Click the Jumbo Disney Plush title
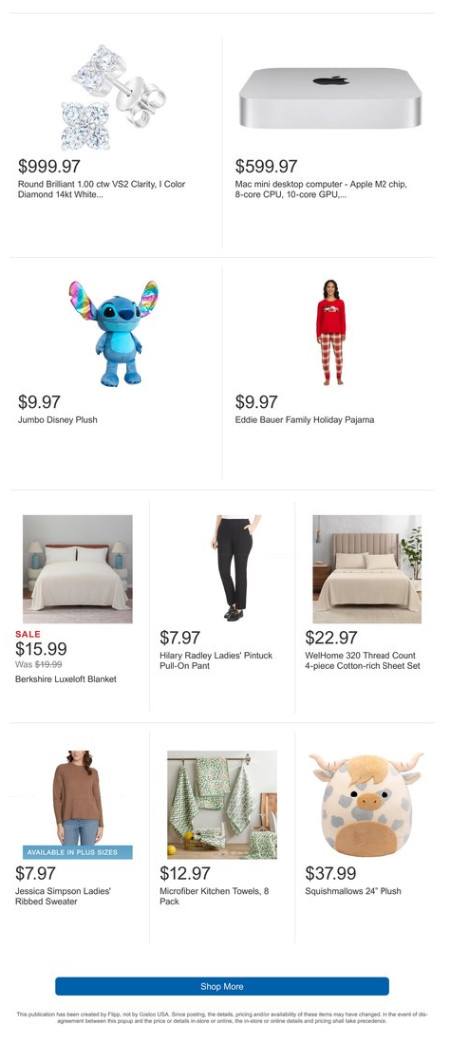This screenshot has height=1039, width=456. click(58, 419)
